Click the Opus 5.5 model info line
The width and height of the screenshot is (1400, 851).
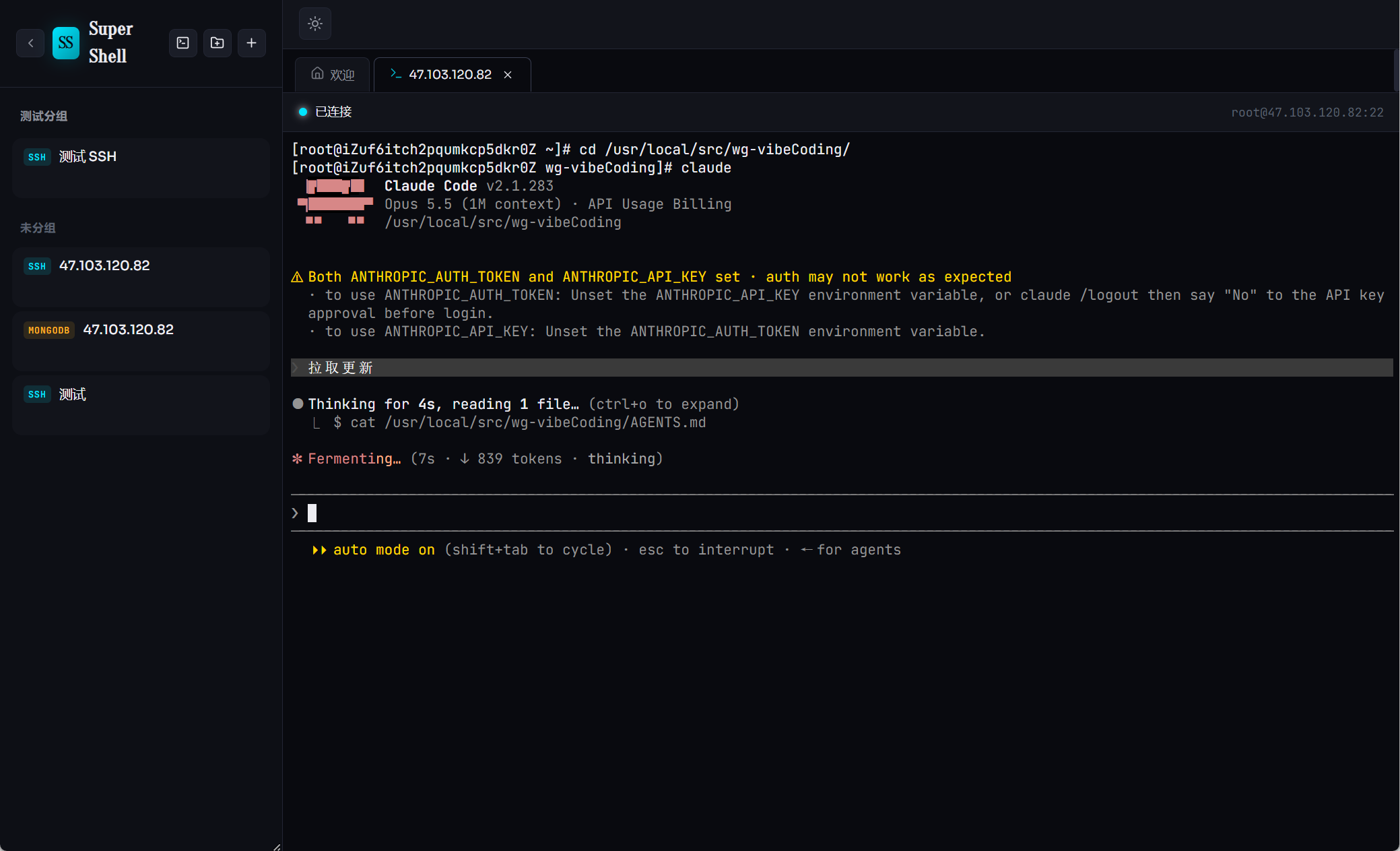click(558, 204)
